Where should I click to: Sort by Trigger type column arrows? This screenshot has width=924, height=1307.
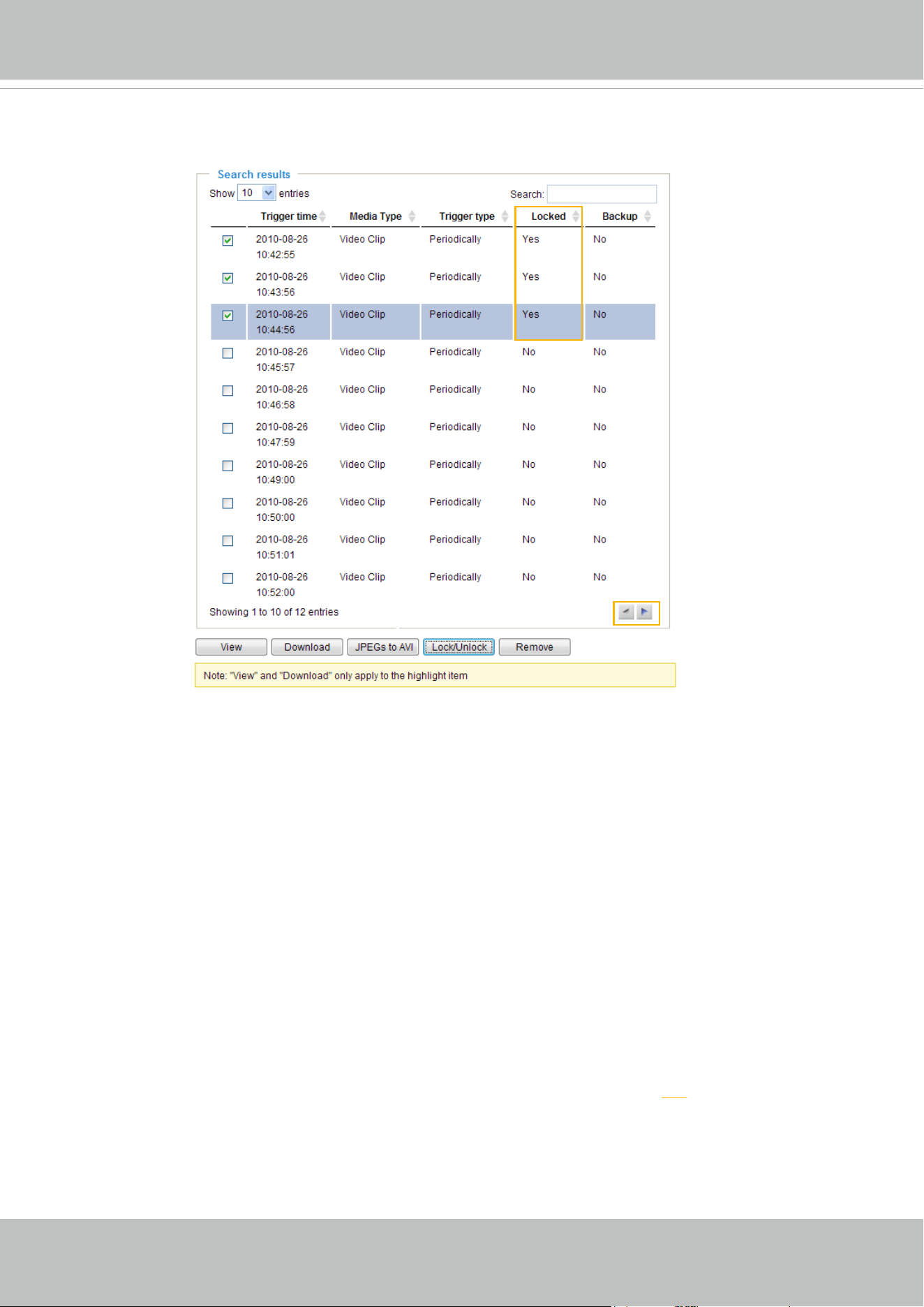[505, 216]
